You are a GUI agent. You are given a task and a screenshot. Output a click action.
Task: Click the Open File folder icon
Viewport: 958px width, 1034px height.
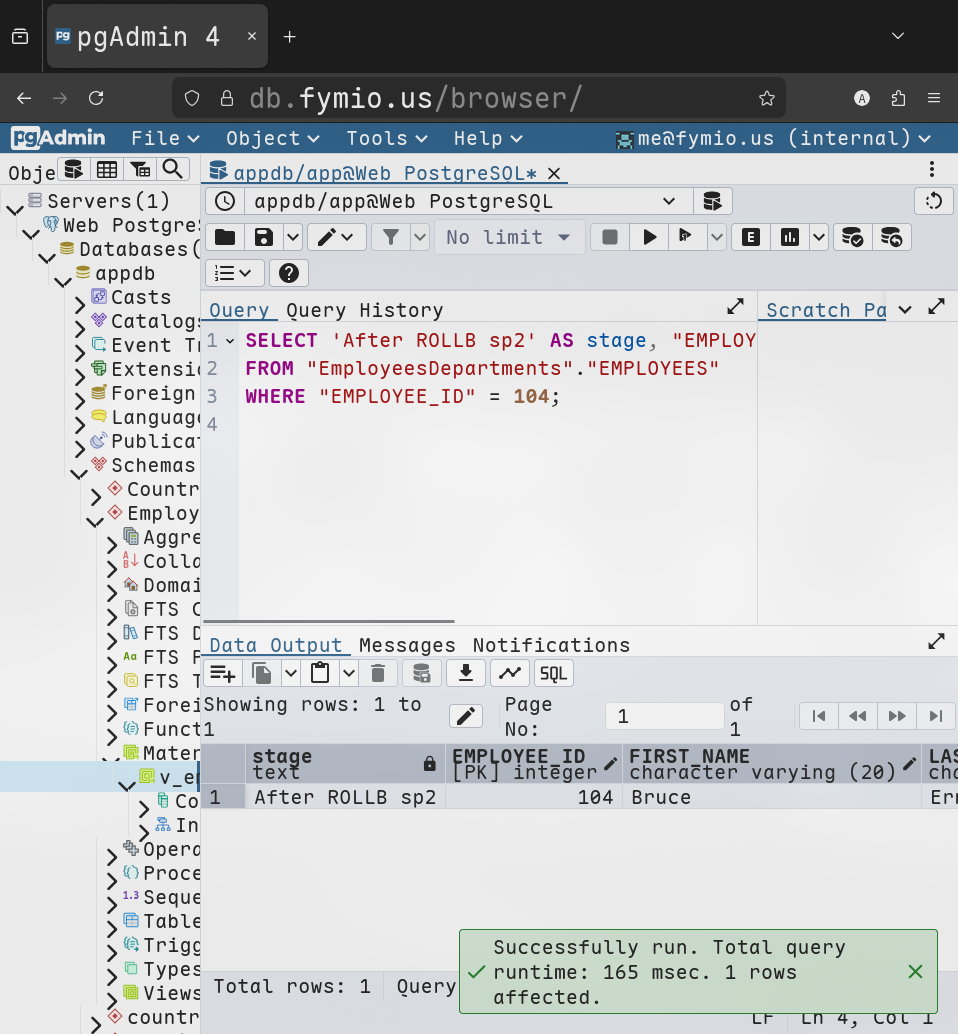pos(225,237)
